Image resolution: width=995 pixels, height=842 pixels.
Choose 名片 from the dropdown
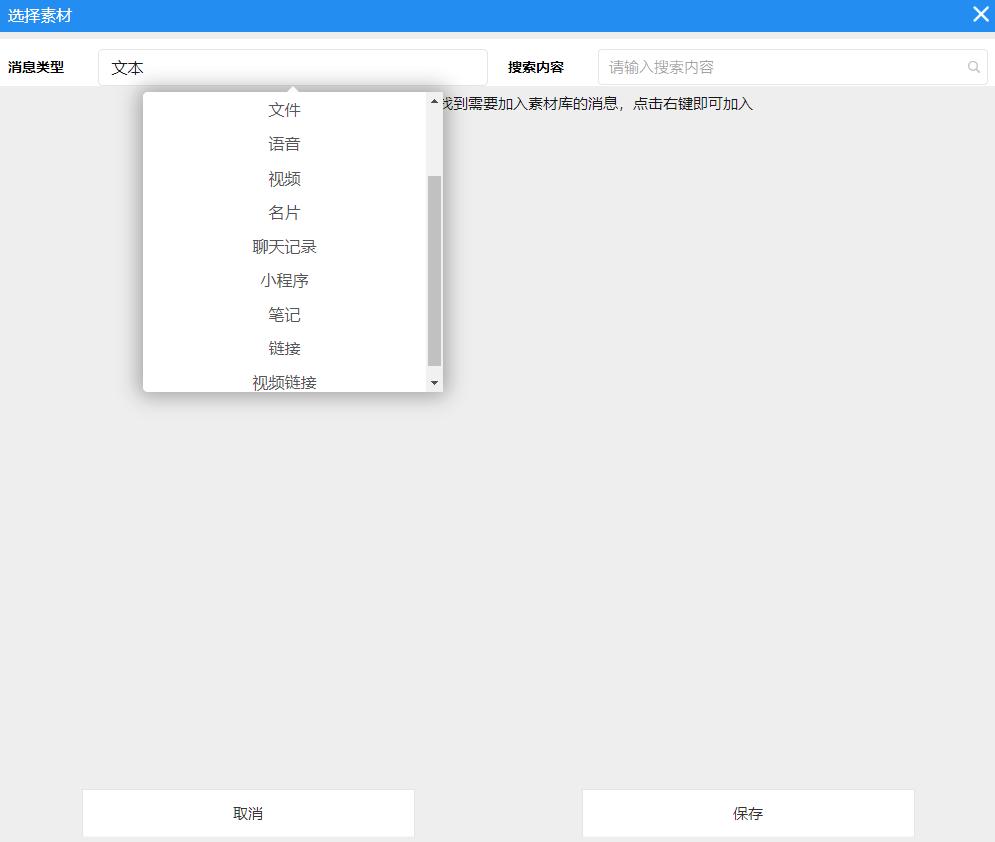pyautogui.click(x=284, y=212)
